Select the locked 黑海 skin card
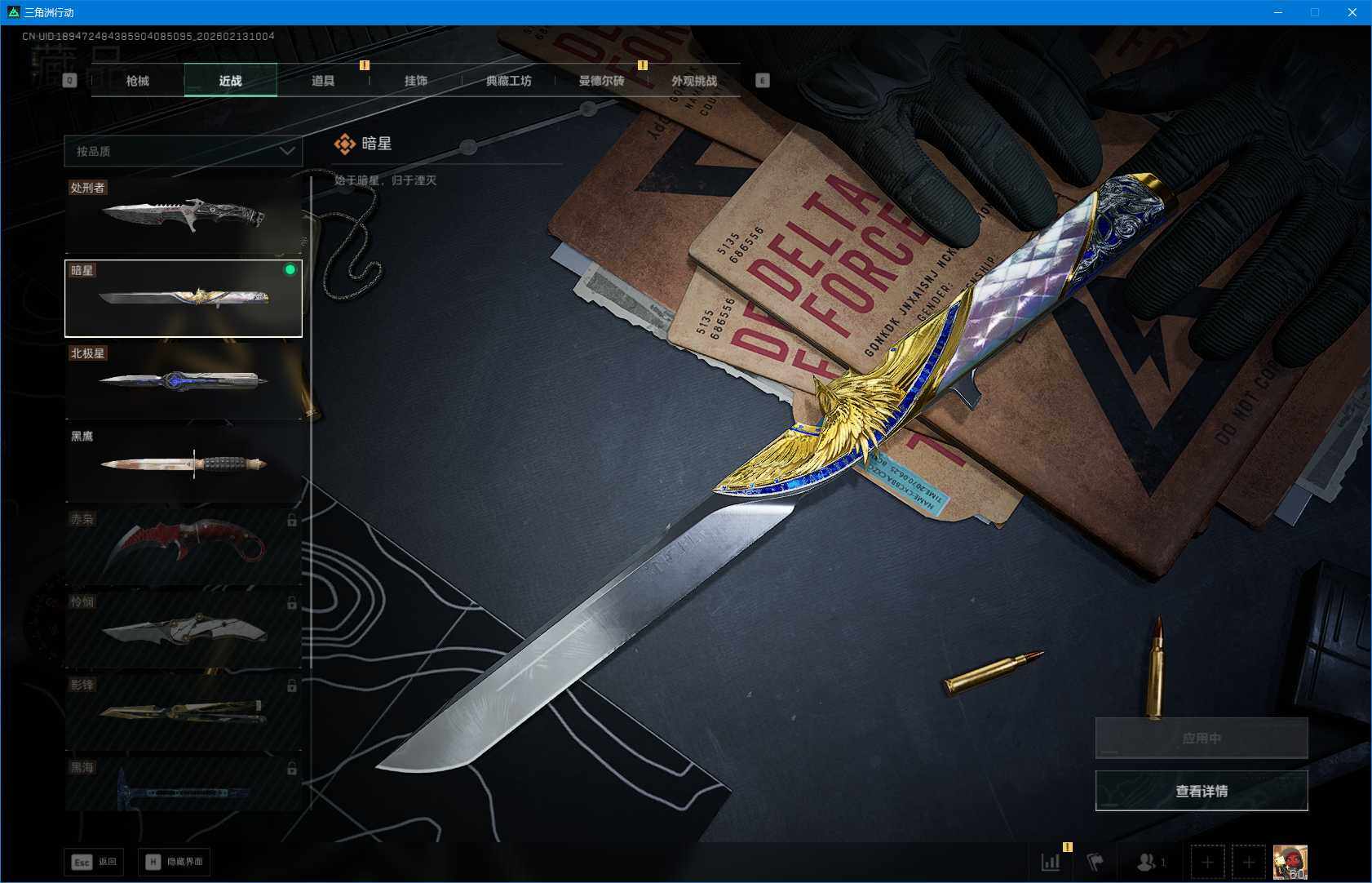 click(184, 784)
